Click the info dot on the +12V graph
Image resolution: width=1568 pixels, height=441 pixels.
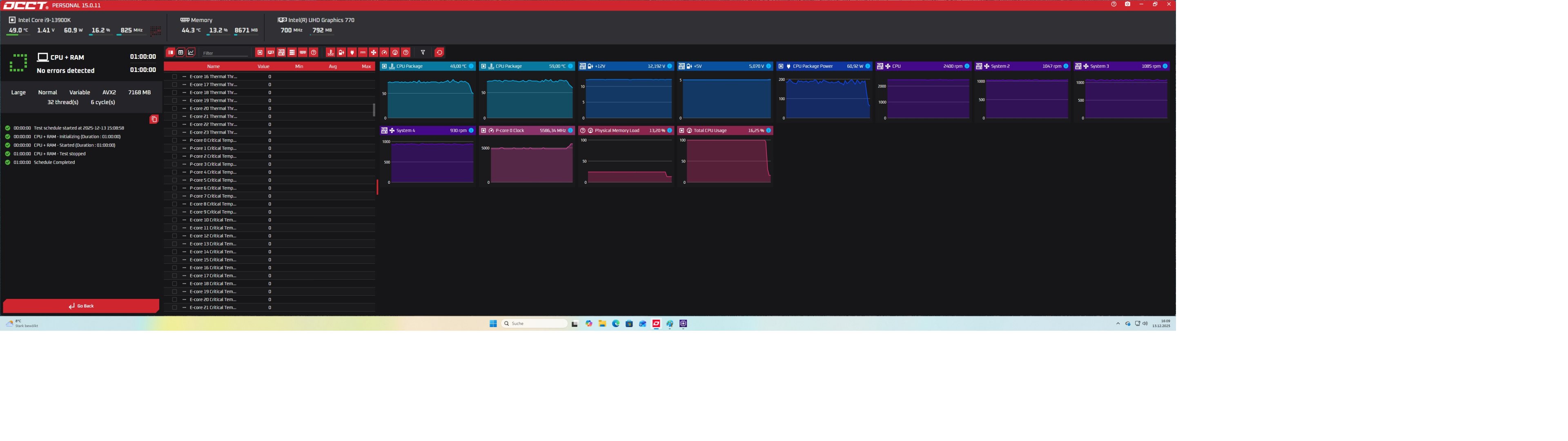(x=670, y=67)
